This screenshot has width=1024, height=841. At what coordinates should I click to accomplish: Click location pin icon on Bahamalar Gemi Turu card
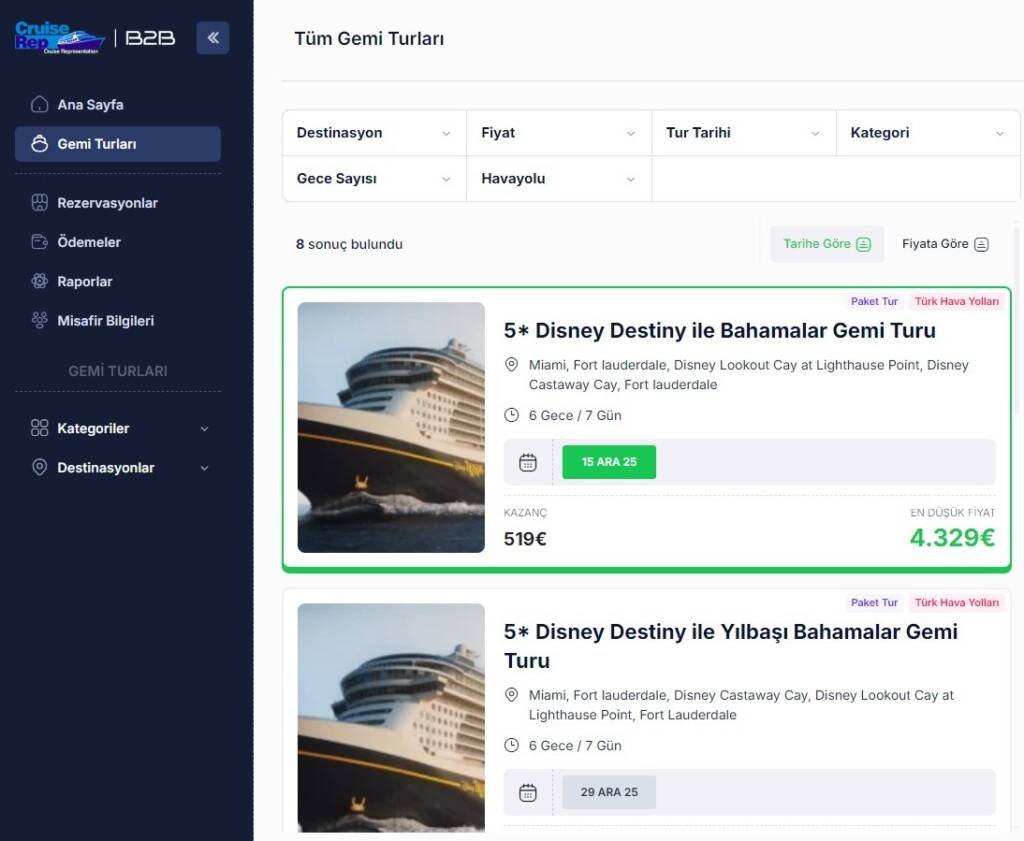[x=512, y=364]
